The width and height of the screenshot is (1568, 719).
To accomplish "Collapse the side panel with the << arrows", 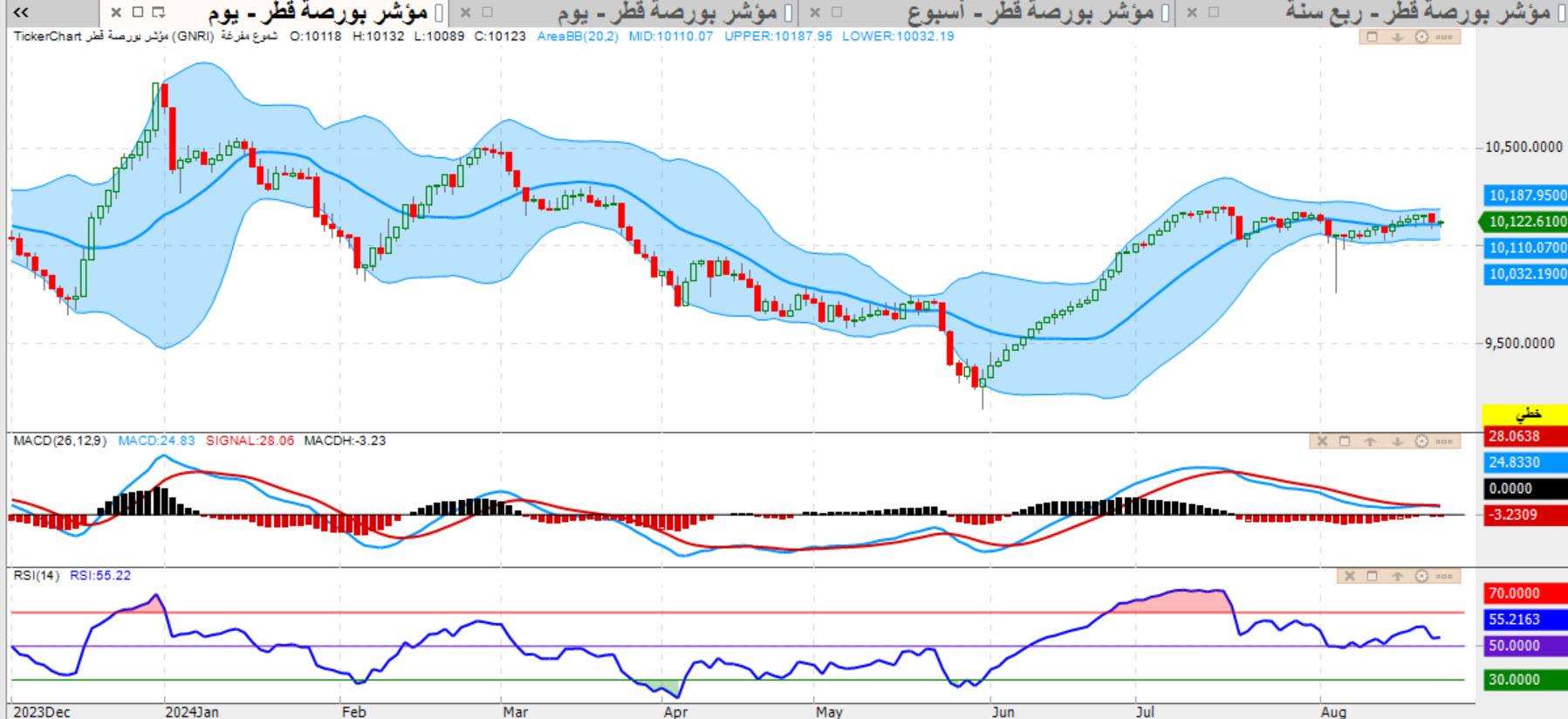I will point(21,12).
